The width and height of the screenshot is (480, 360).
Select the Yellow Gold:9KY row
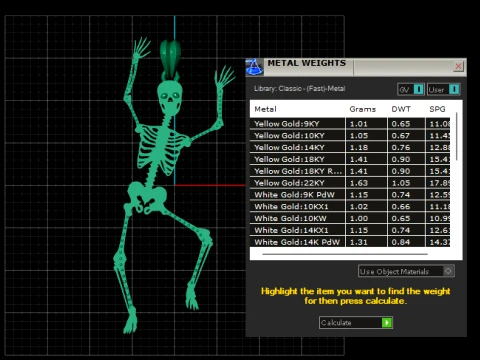[350, 124]
